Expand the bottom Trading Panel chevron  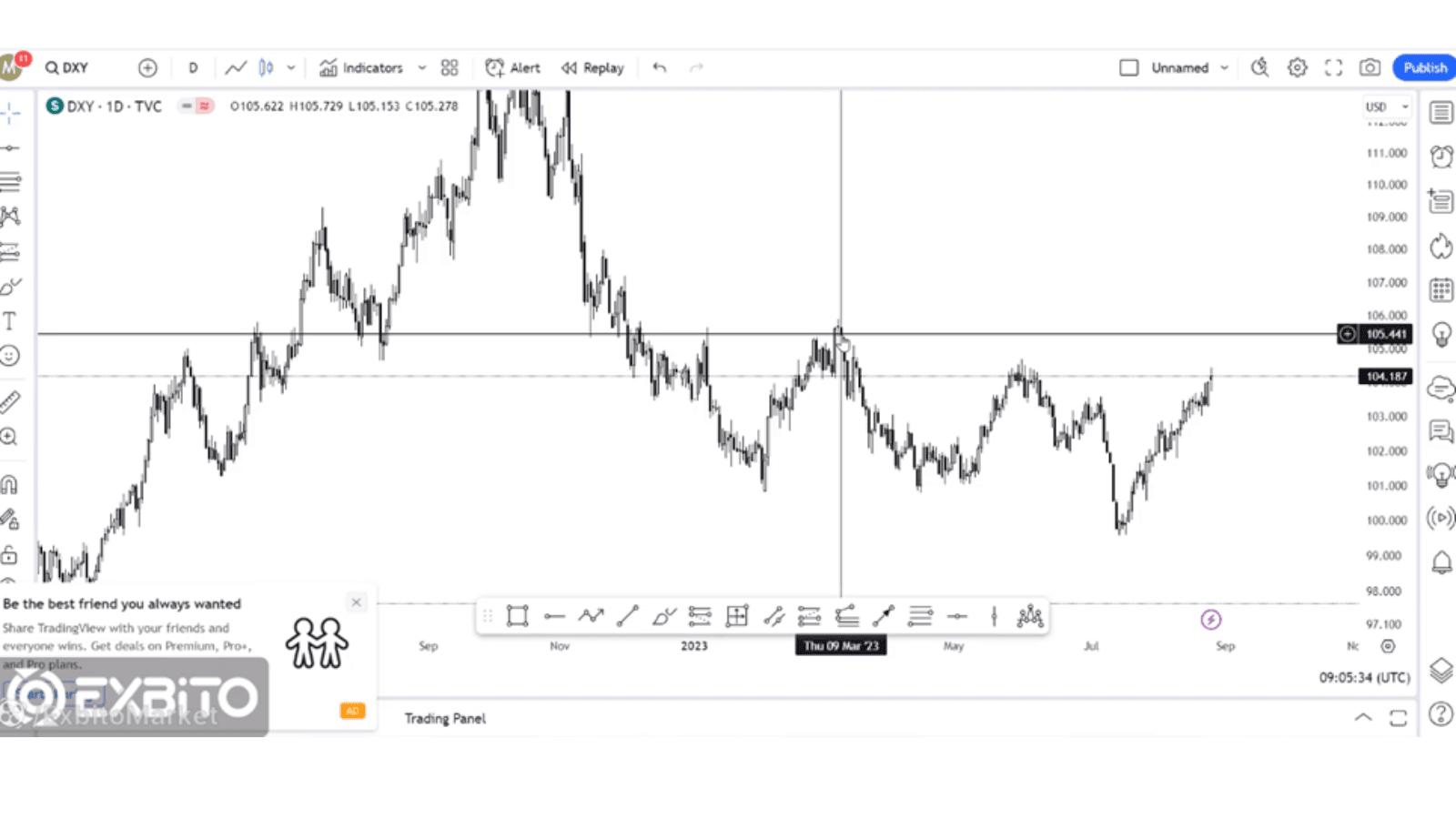[1363, 717]
